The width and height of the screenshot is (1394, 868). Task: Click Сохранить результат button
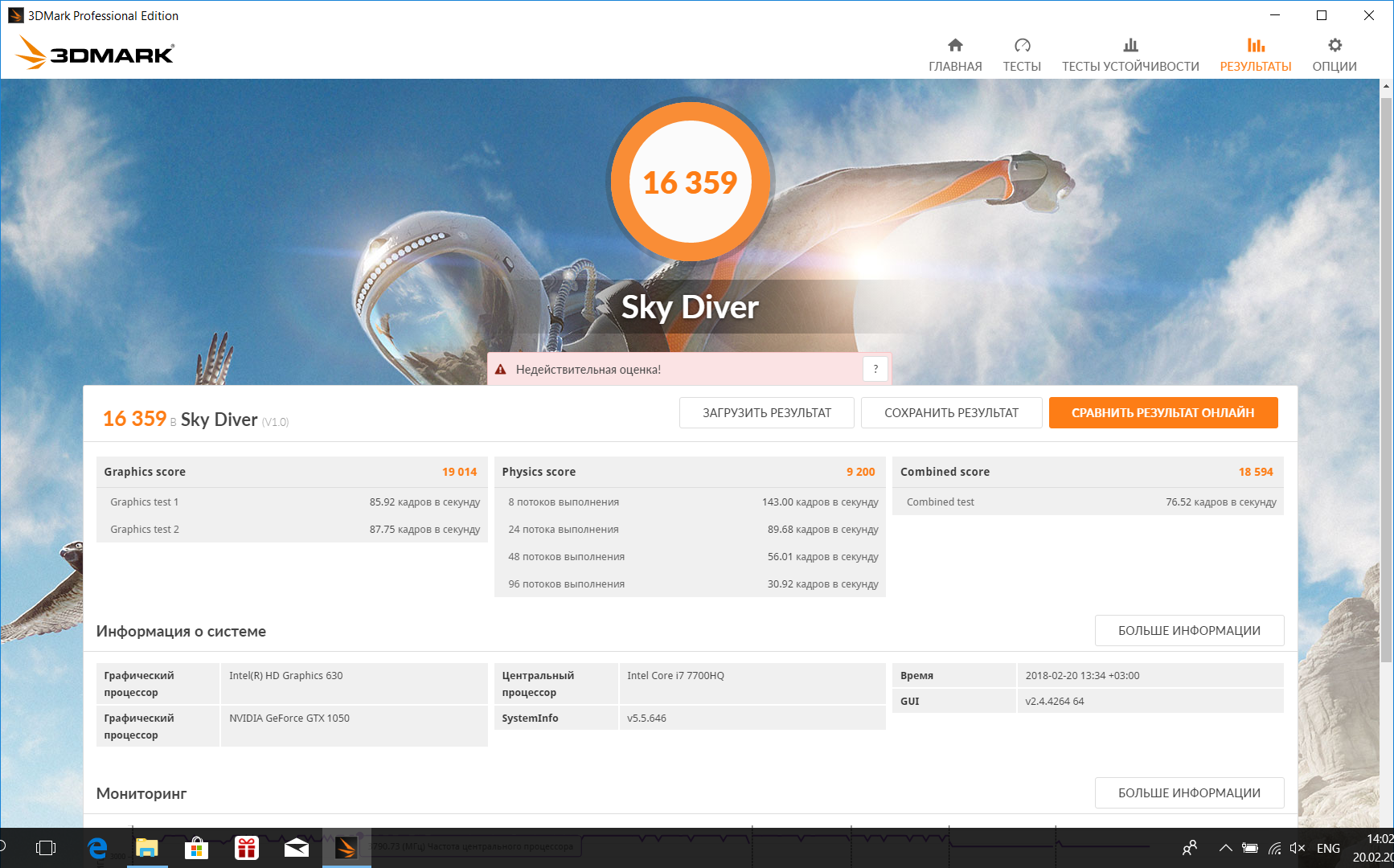952,413
